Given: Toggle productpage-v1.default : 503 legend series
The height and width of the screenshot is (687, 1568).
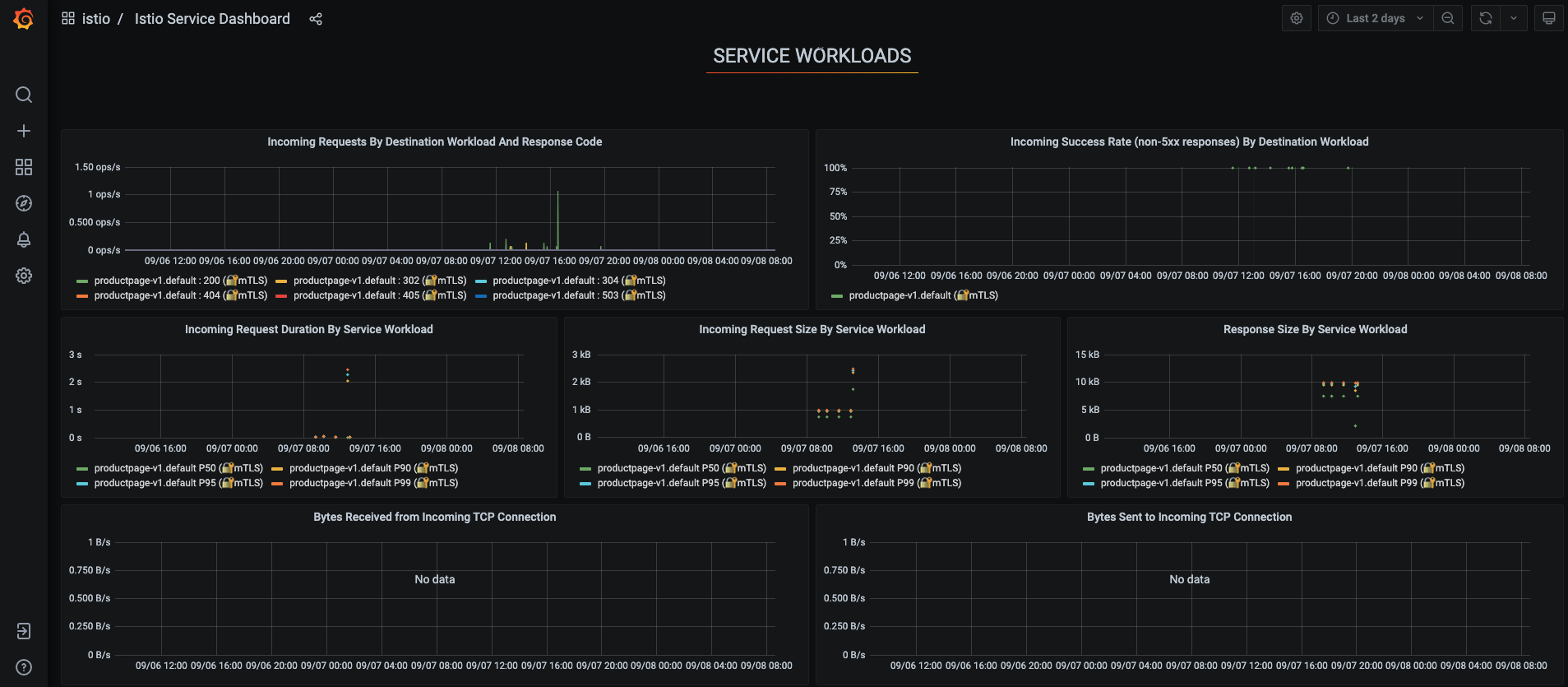Looking at the screenshot, I should click(579, 295).
